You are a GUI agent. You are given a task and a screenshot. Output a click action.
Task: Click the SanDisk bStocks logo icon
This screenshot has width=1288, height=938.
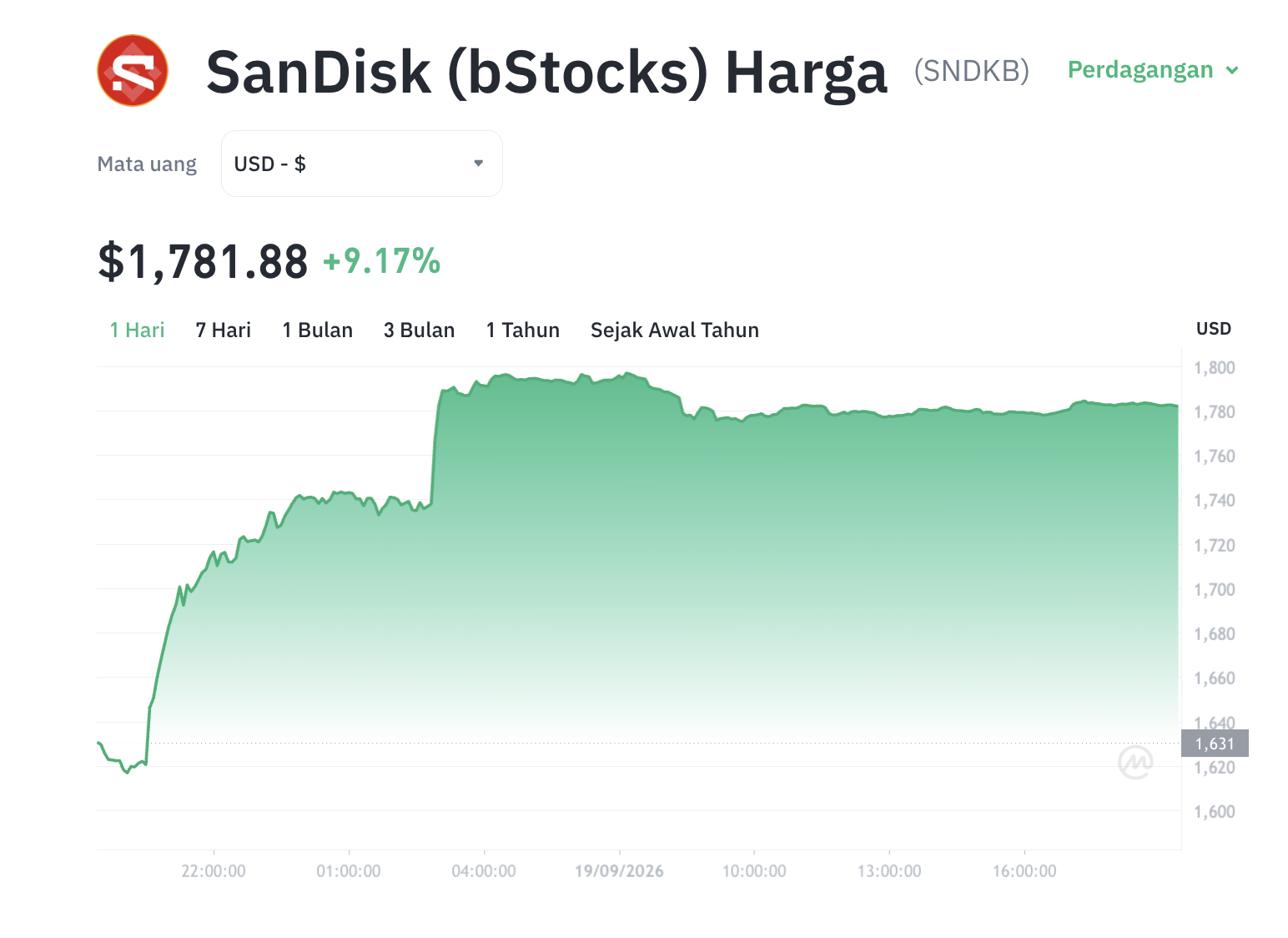pyautogui.click(x=133, y=71)
